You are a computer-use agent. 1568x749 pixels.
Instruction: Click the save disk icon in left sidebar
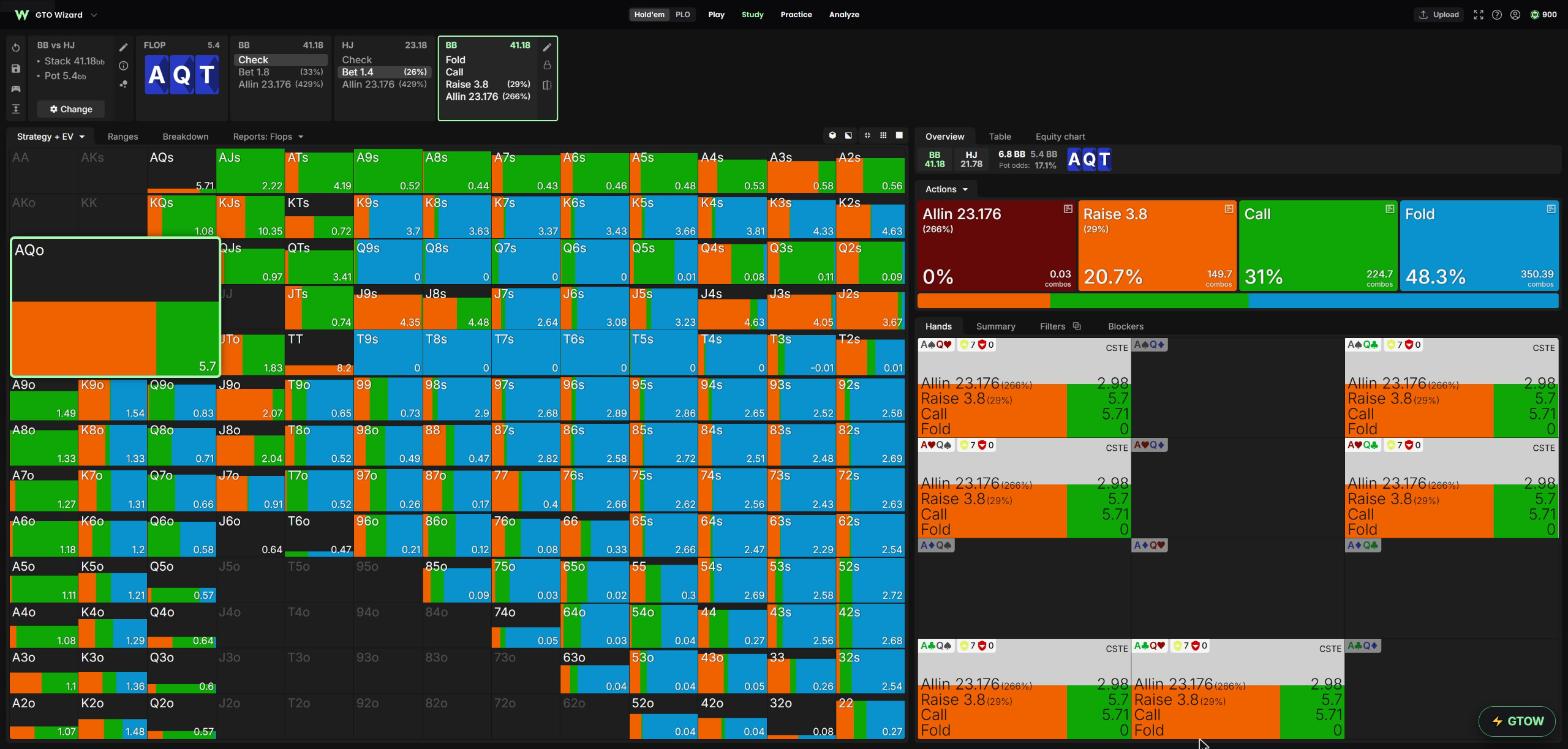tap(16, 68)
